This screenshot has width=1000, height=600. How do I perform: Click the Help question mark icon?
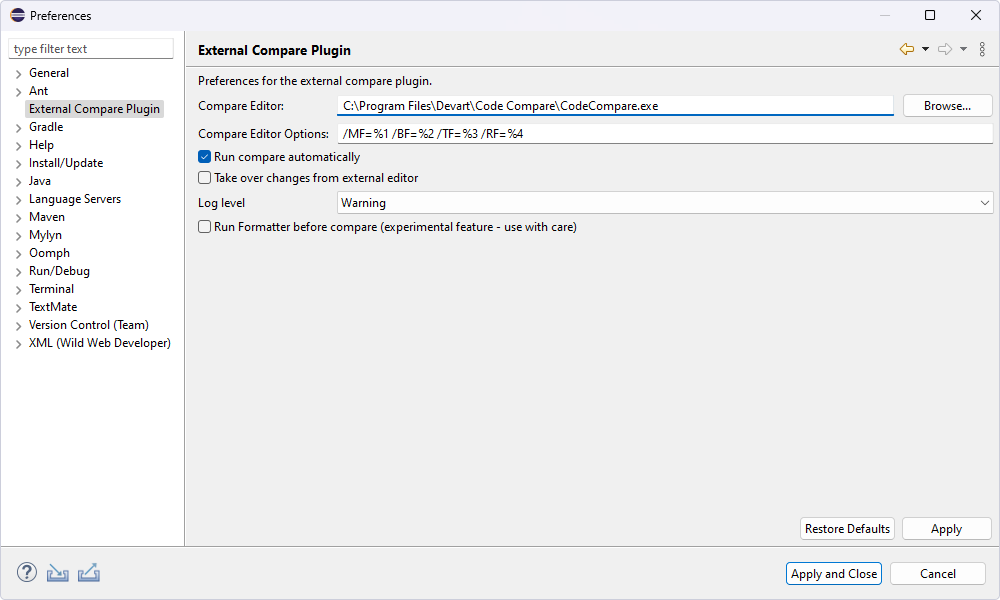tap(27, 572)
